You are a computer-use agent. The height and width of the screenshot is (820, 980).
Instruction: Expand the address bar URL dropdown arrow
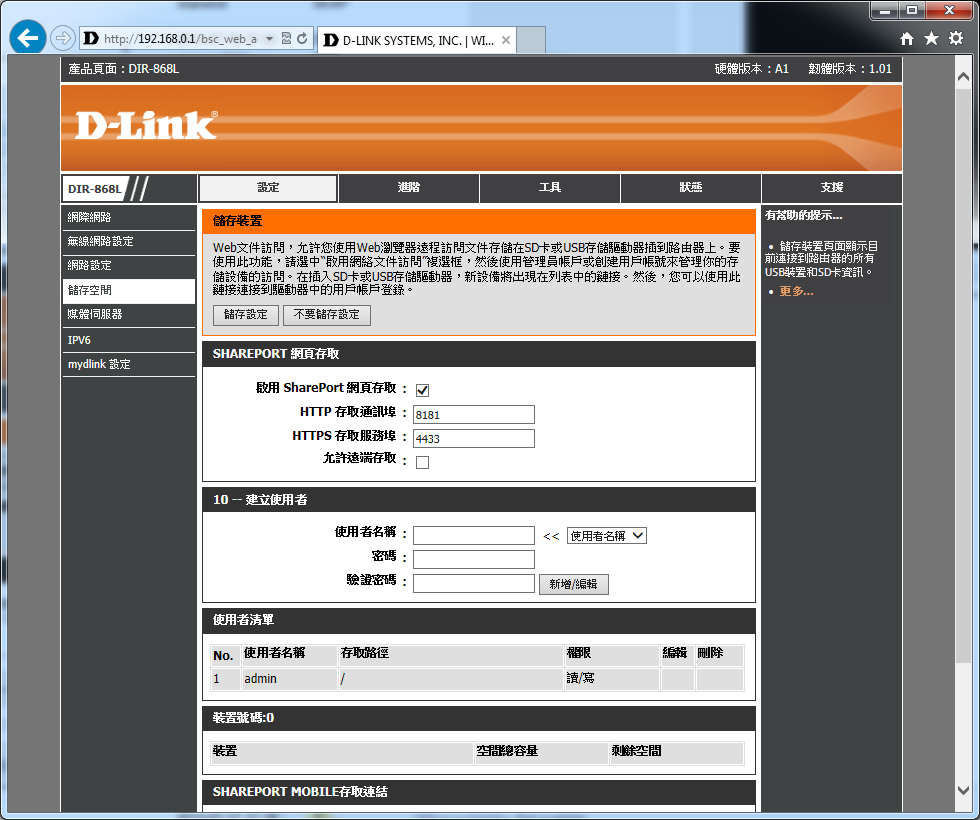click(270, 39)
